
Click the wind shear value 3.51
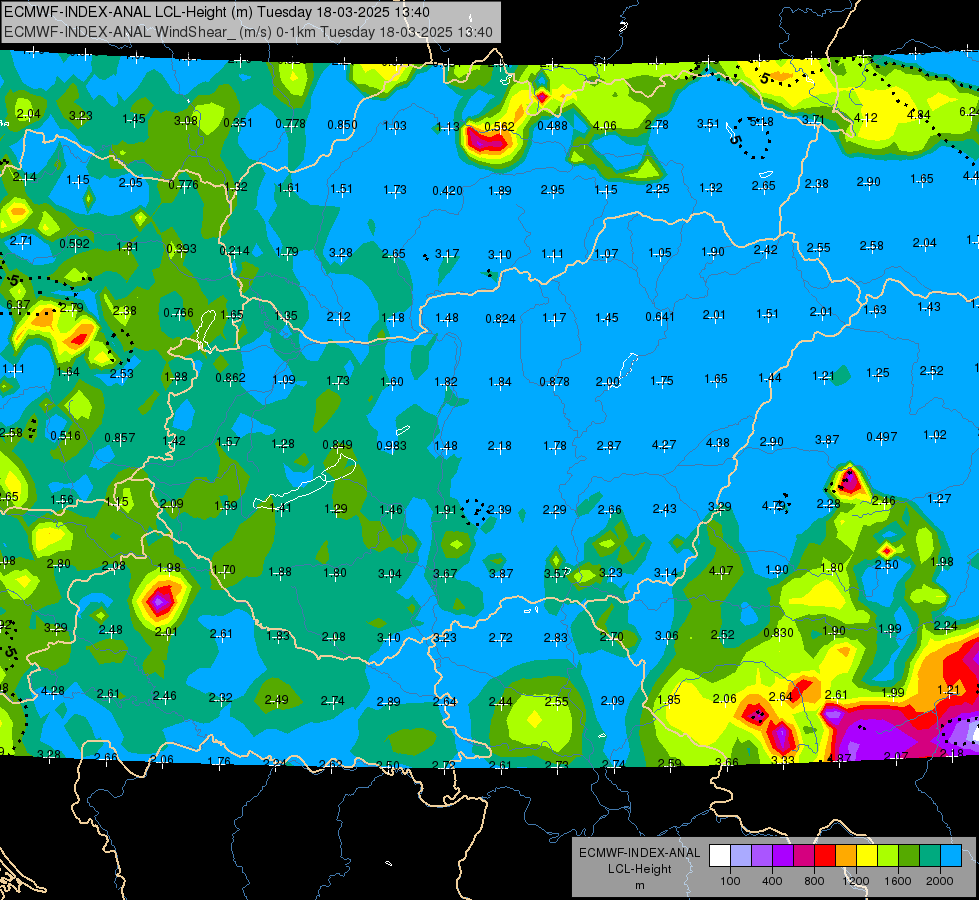click(x=709, y=124)
